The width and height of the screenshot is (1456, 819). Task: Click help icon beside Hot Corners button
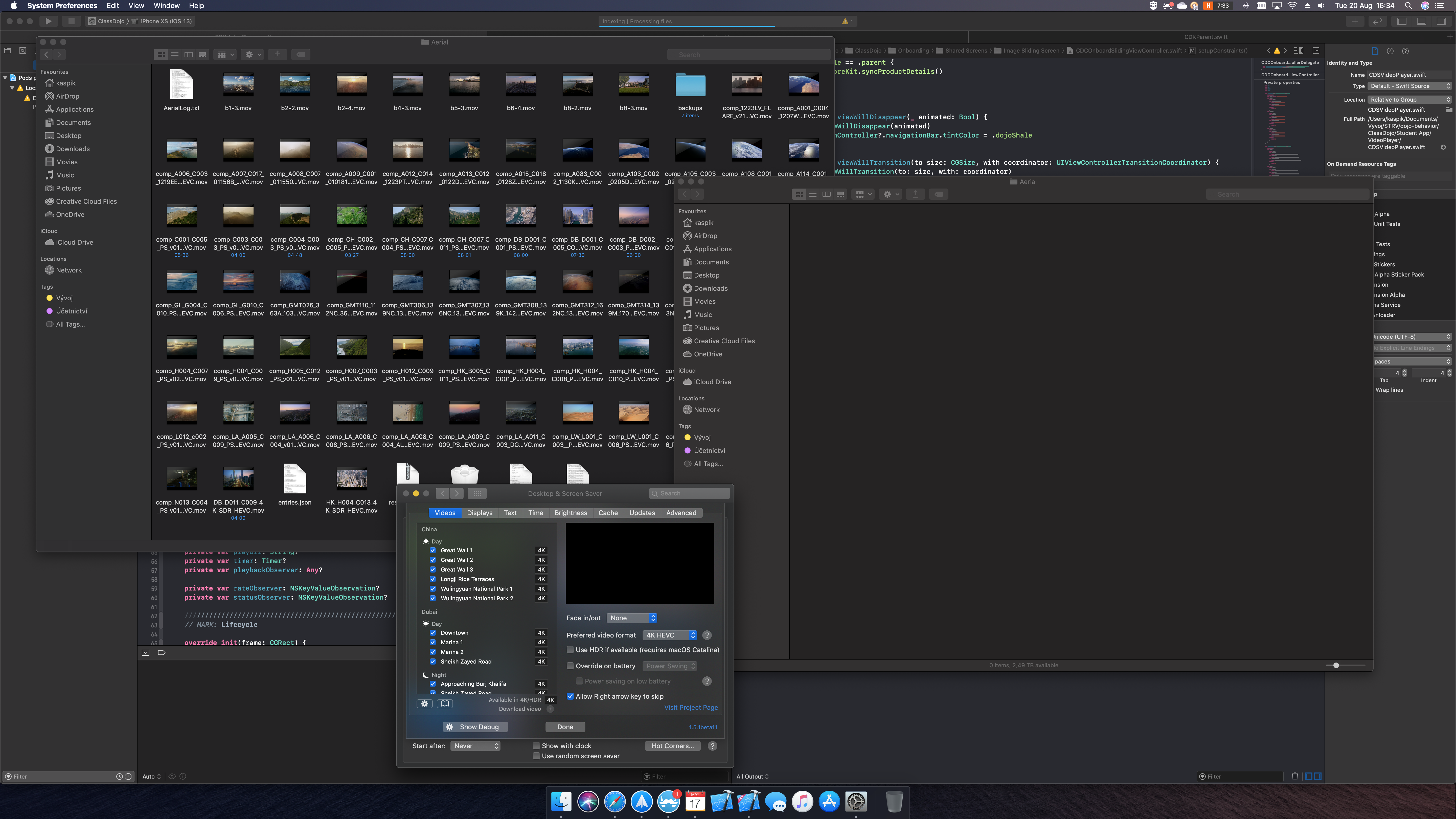click(713, 746)
